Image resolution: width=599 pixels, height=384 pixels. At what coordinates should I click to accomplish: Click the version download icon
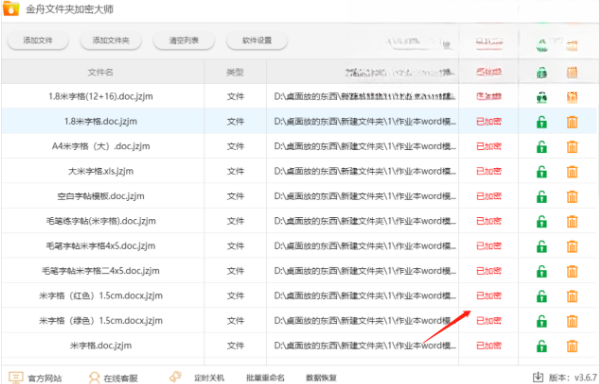[538, 377]
